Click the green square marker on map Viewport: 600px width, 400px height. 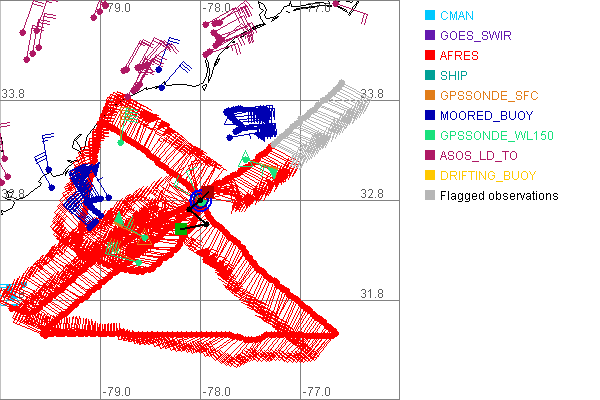(182, 230)
